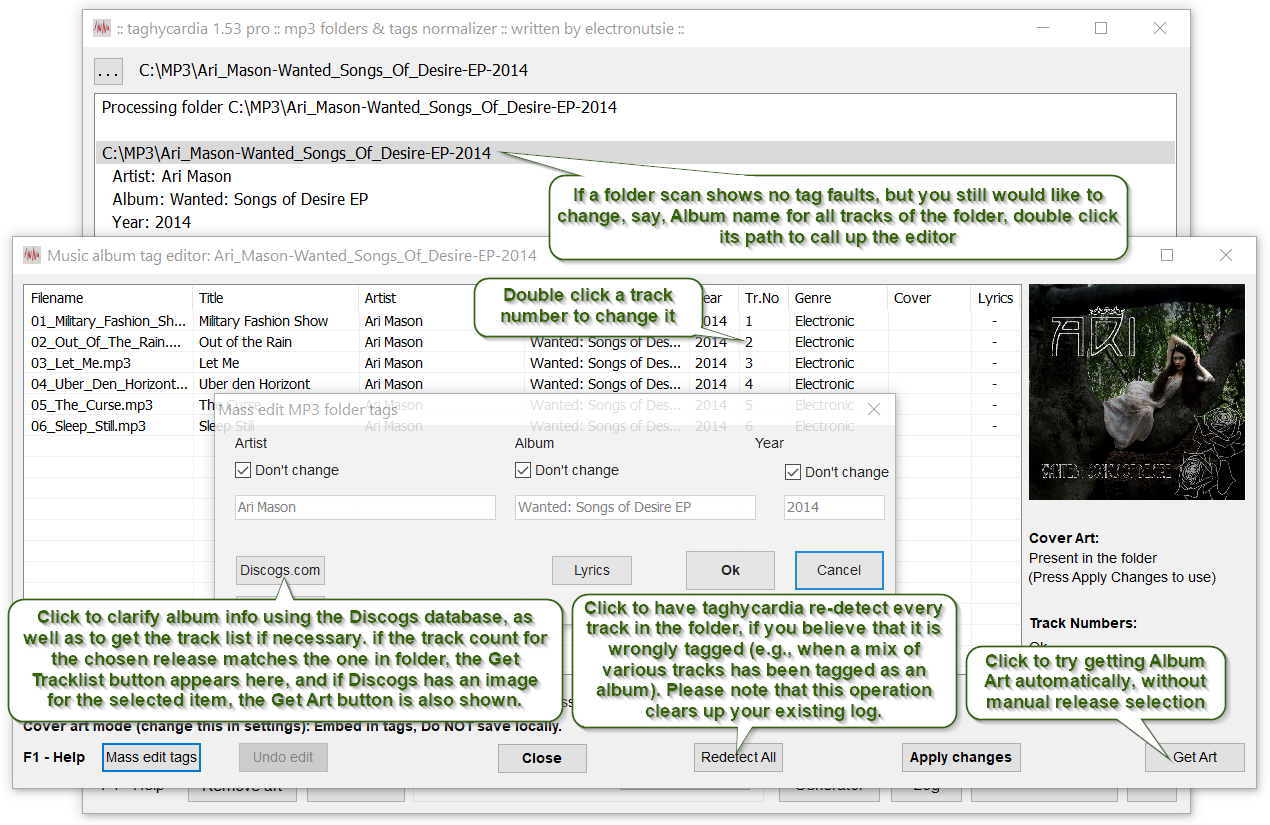
Task: Sort by Filename column header
Action: pos(108,298)
